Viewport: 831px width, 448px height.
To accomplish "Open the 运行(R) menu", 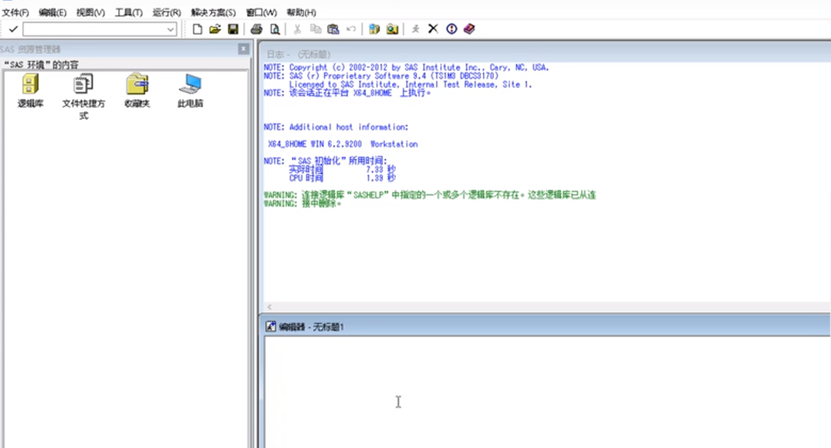I will (167, 12).
